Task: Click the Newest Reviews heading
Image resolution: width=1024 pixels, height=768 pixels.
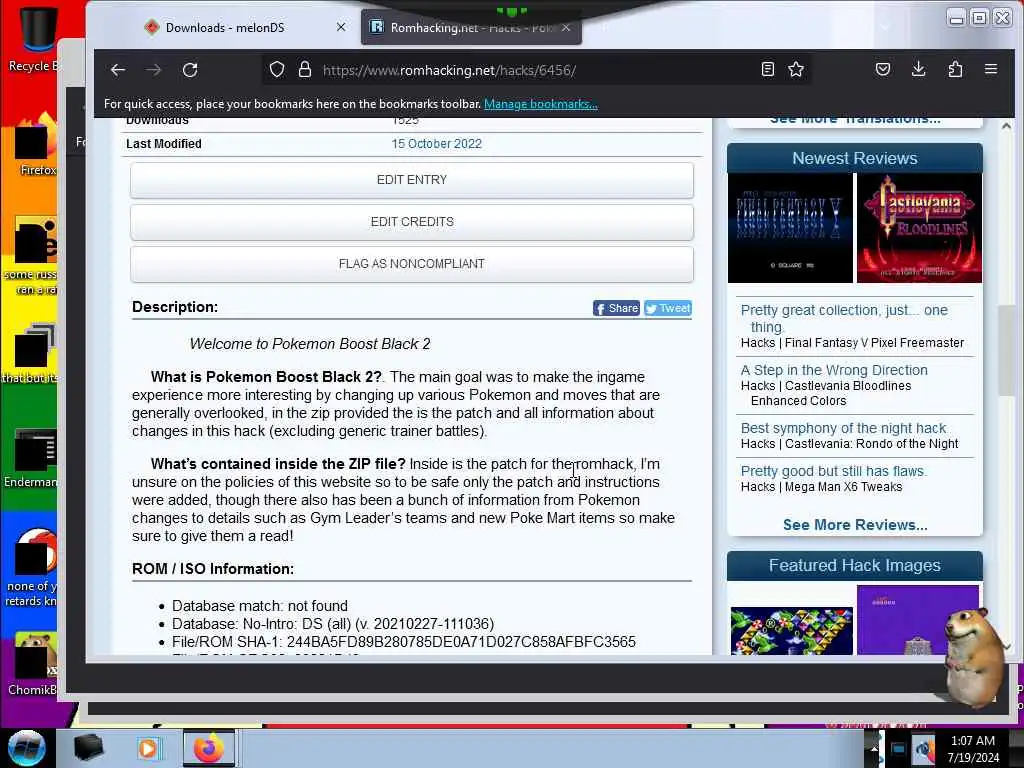Action: pos(855,158)
